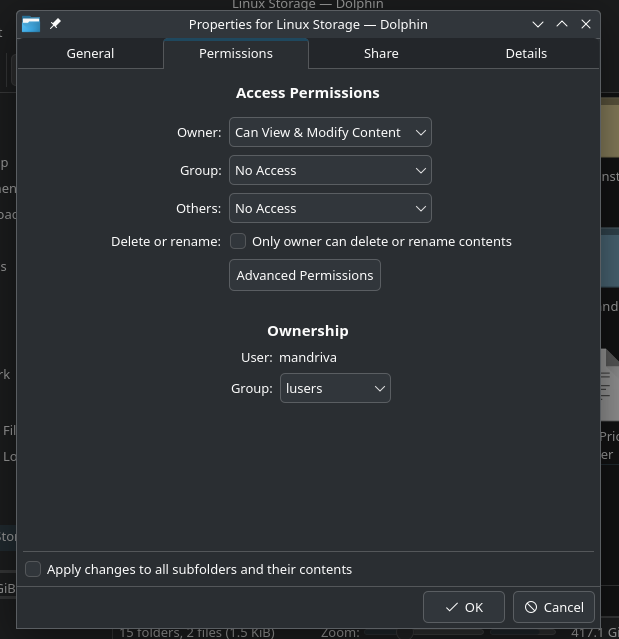619x639 pixels.
Task: Select the Permissions tab
Action: click(x=236, y=54)
